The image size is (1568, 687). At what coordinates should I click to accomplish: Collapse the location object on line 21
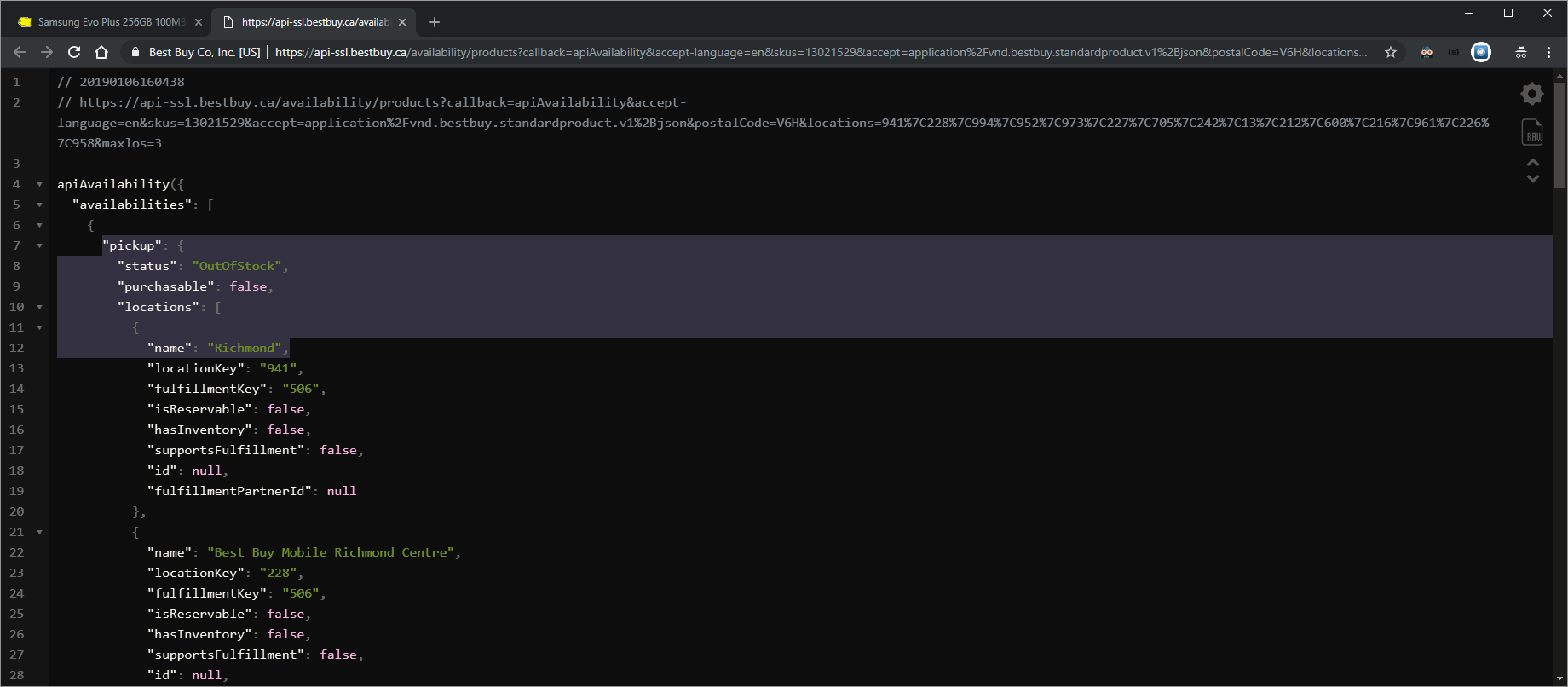point(39,532)
